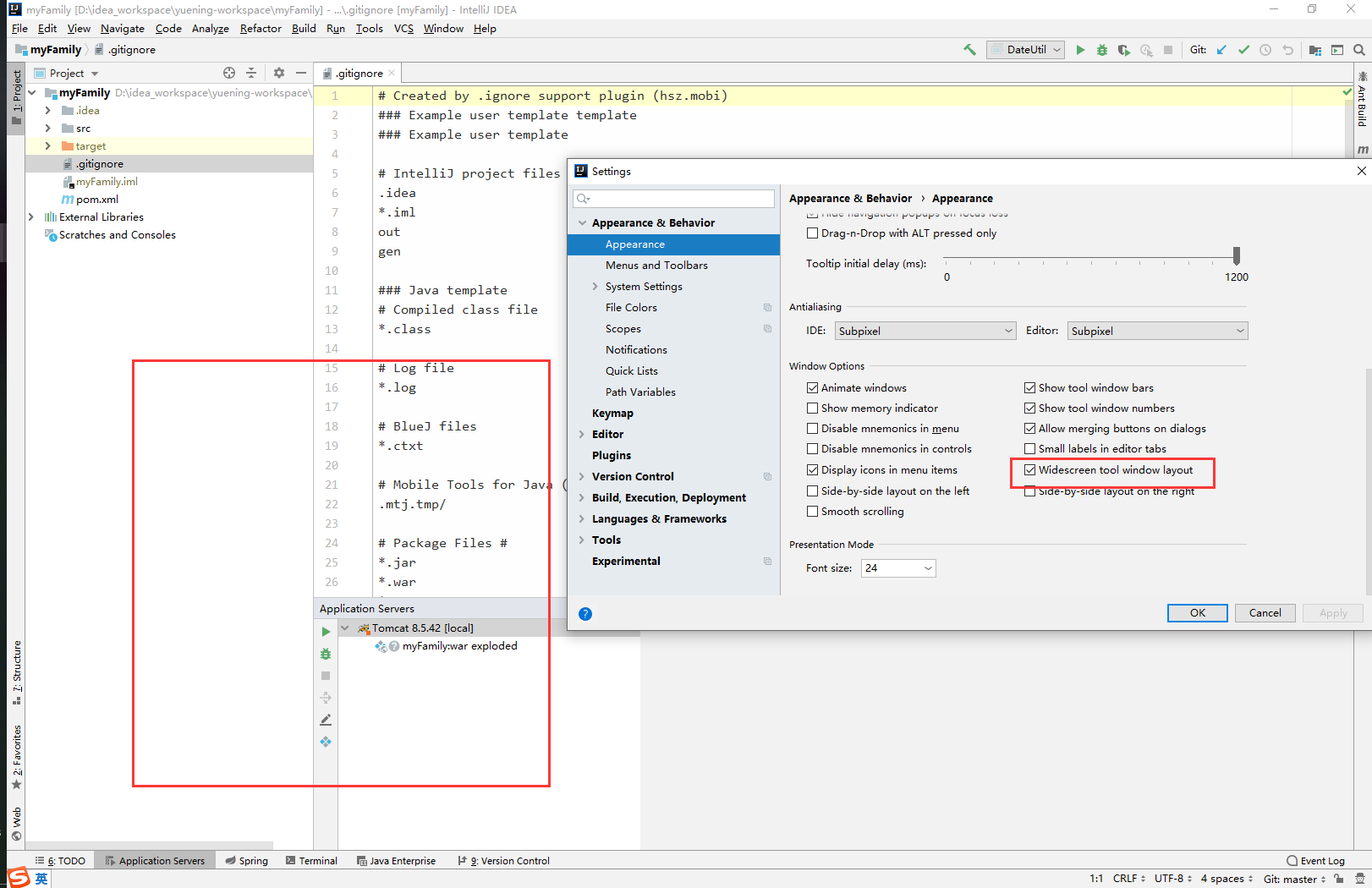This screenshot has width=1372, height=888.
Task: Click the Build project hammer icon
Action: [969, 50]
